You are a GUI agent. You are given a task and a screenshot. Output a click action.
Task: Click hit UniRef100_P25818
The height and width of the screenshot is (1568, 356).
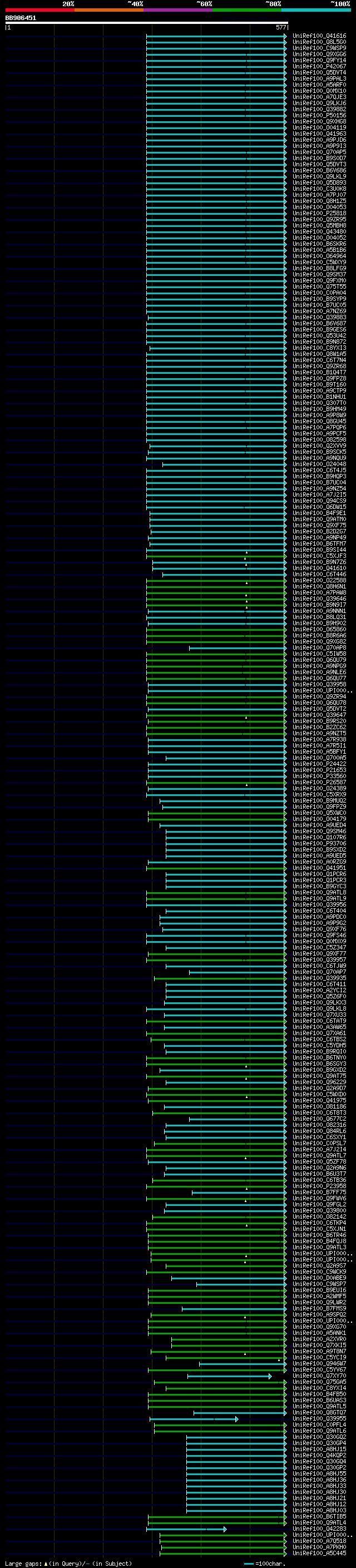click(319, 214)
